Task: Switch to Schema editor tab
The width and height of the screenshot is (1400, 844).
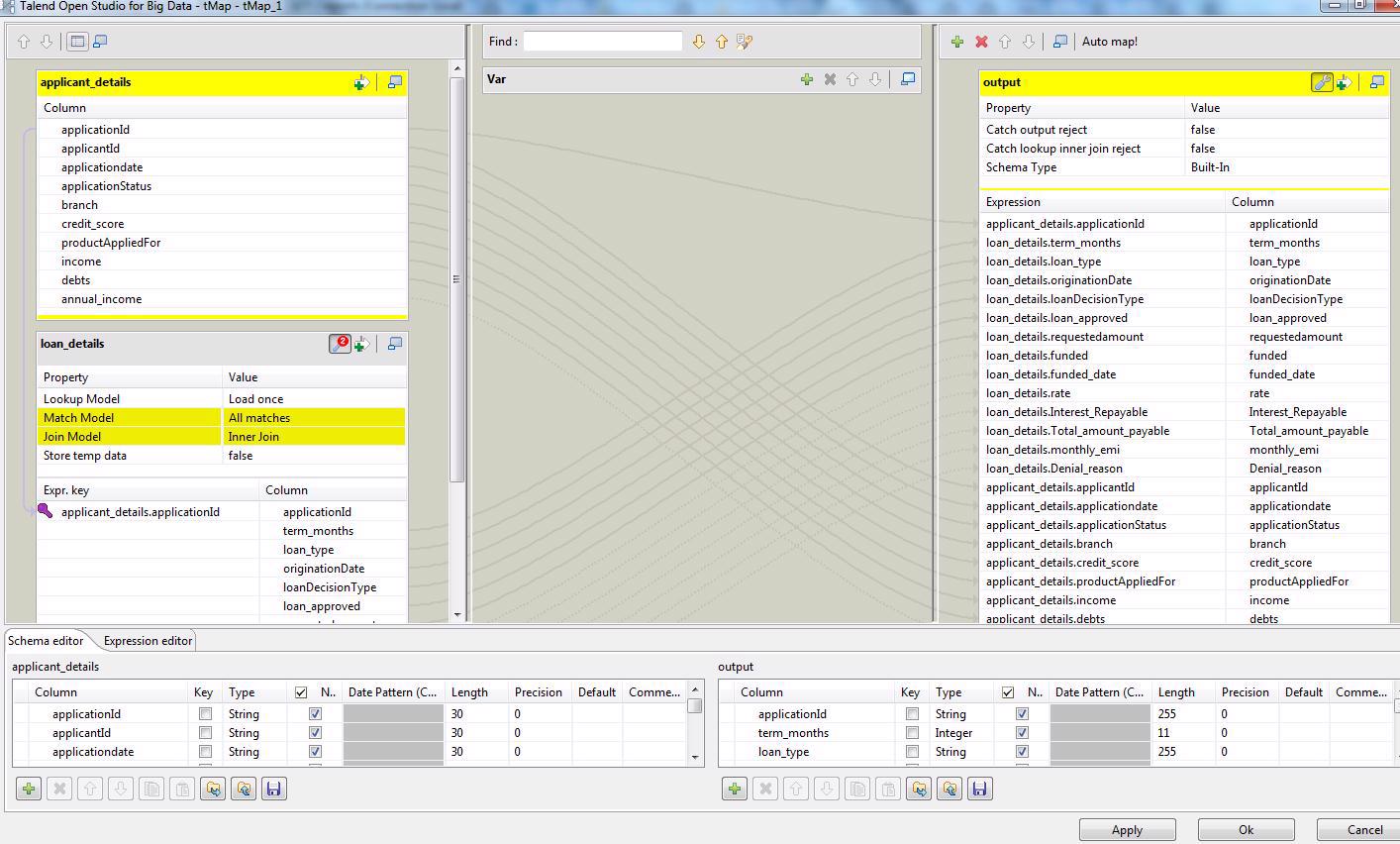Action: [46, 641]
